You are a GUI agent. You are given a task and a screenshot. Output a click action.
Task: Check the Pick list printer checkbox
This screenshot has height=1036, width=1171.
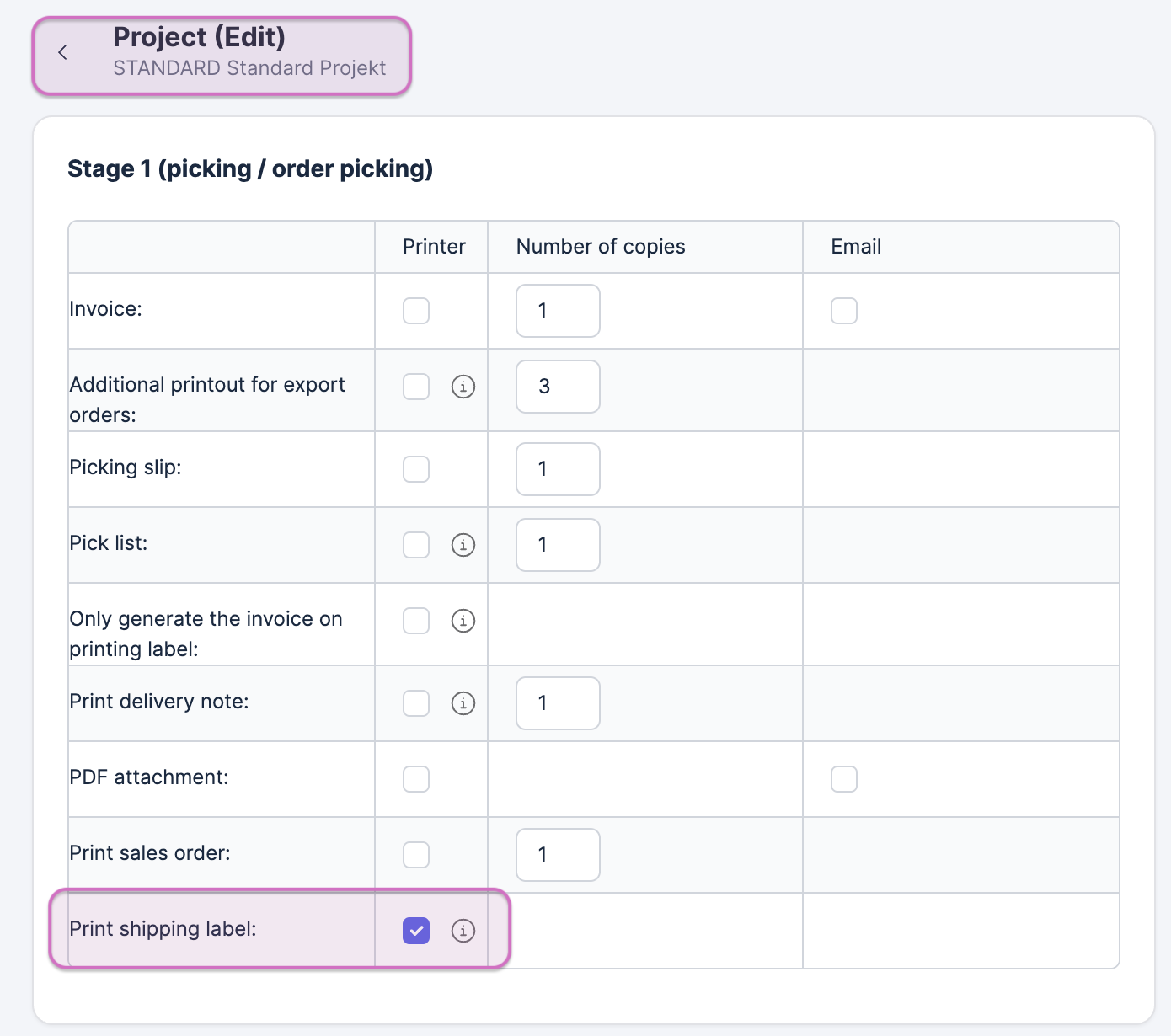point(416,545)
